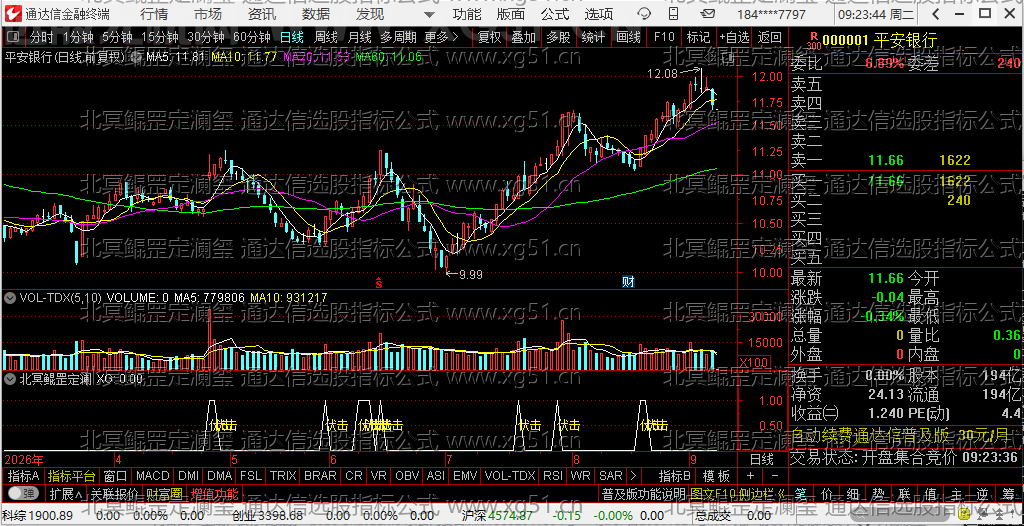Open the 行情 menu
This screenshot has width=1024, height=526.
[x=153, y=14]
